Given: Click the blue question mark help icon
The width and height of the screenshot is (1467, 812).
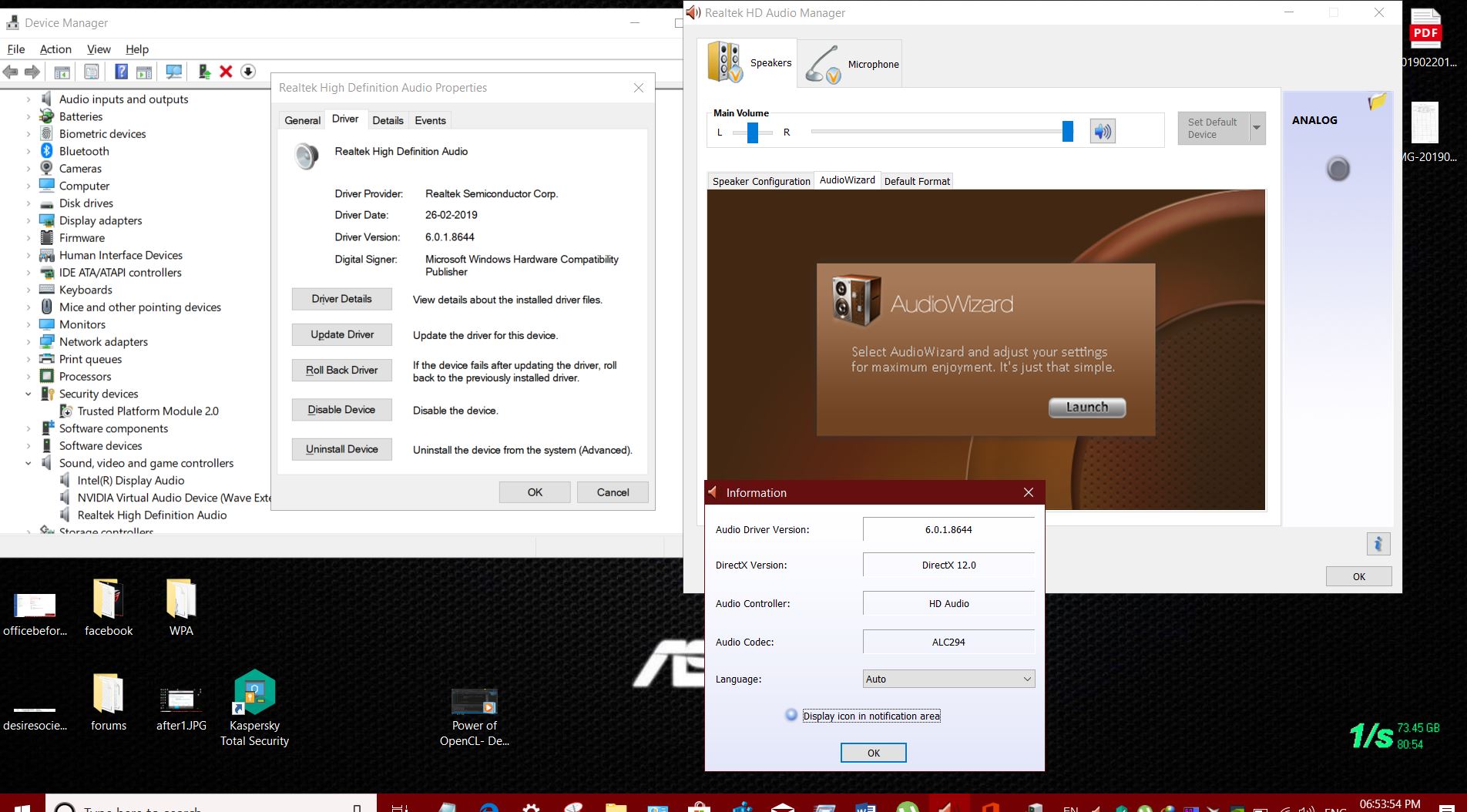Looking at the screenshot, I should point(121,72).
